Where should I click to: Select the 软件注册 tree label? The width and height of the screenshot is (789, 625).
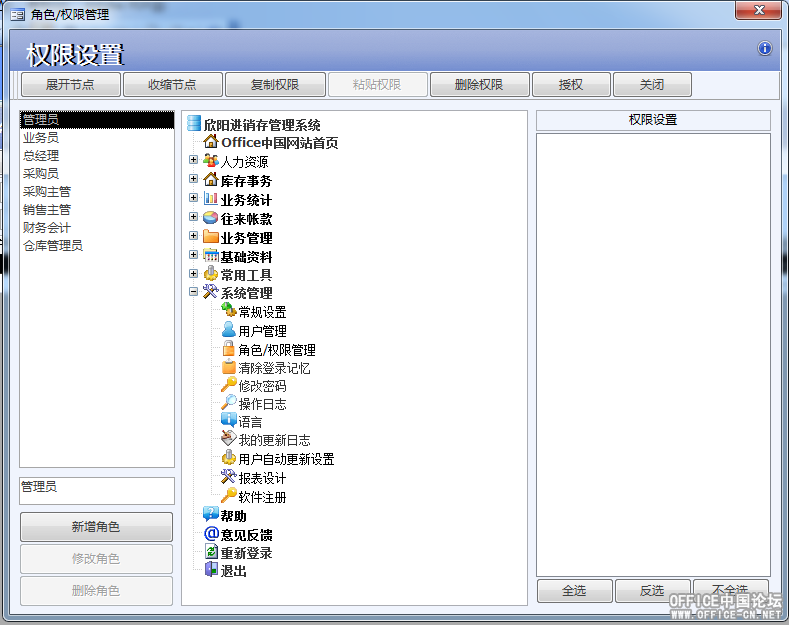(262, 497)
